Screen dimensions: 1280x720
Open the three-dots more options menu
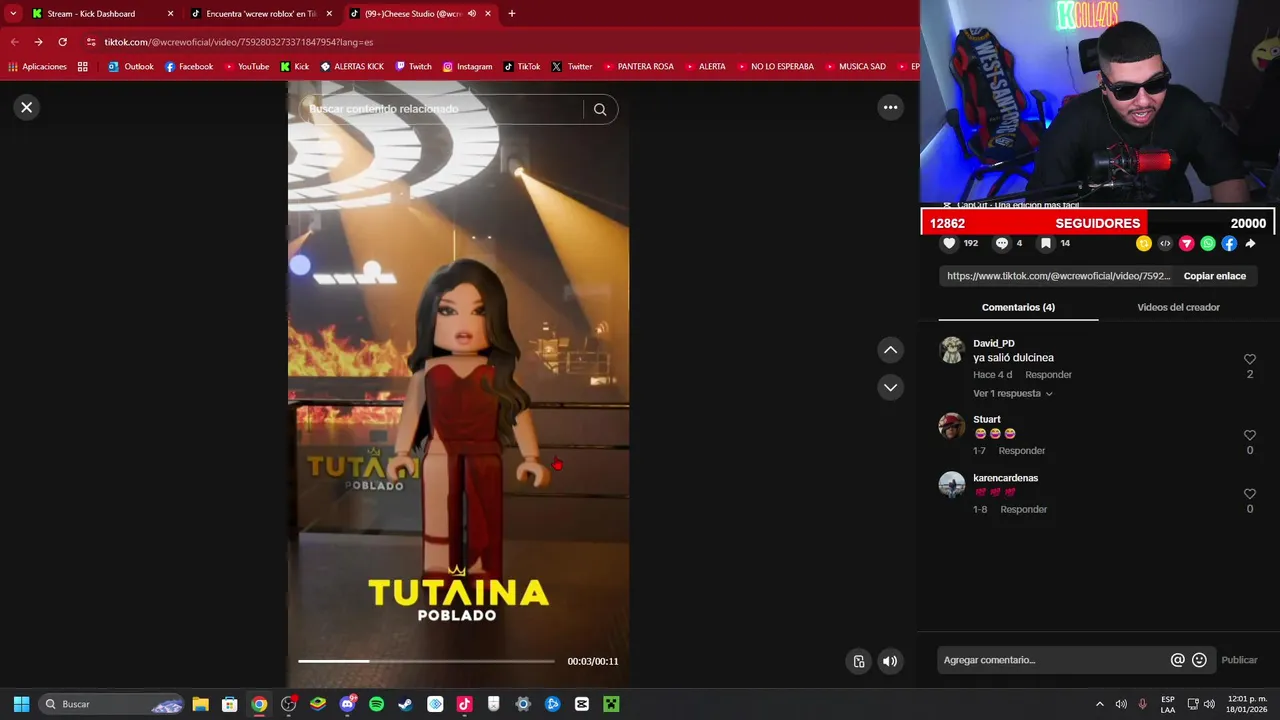(890, 107)
